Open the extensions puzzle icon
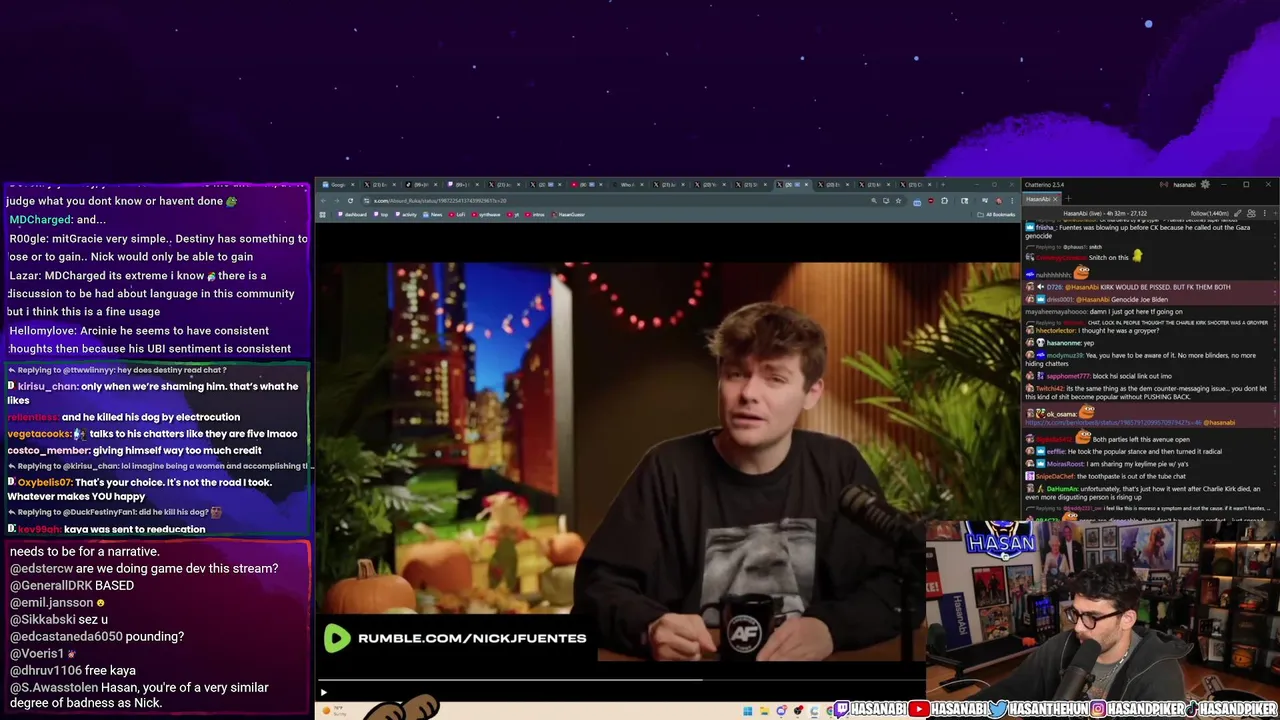This screenshot has width=1280, height=720. 944,201
